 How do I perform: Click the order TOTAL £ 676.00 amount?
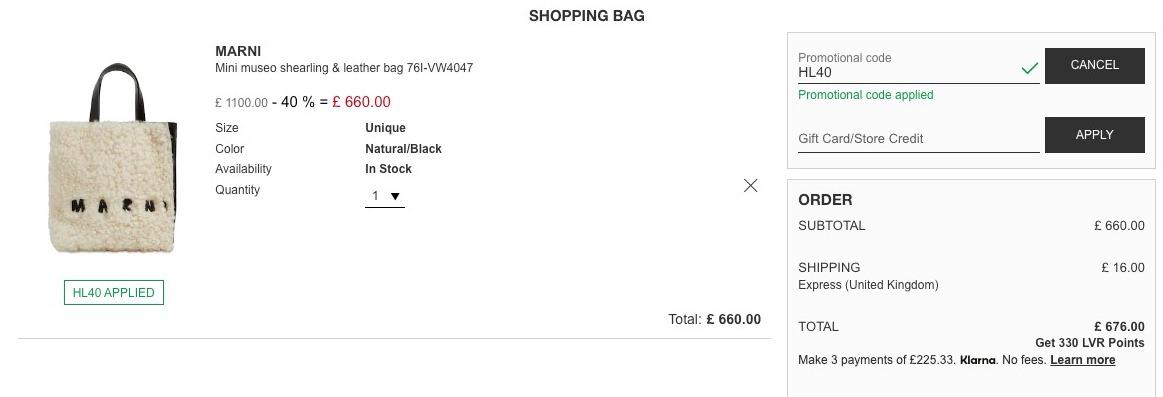click(x=1118, y=327)
